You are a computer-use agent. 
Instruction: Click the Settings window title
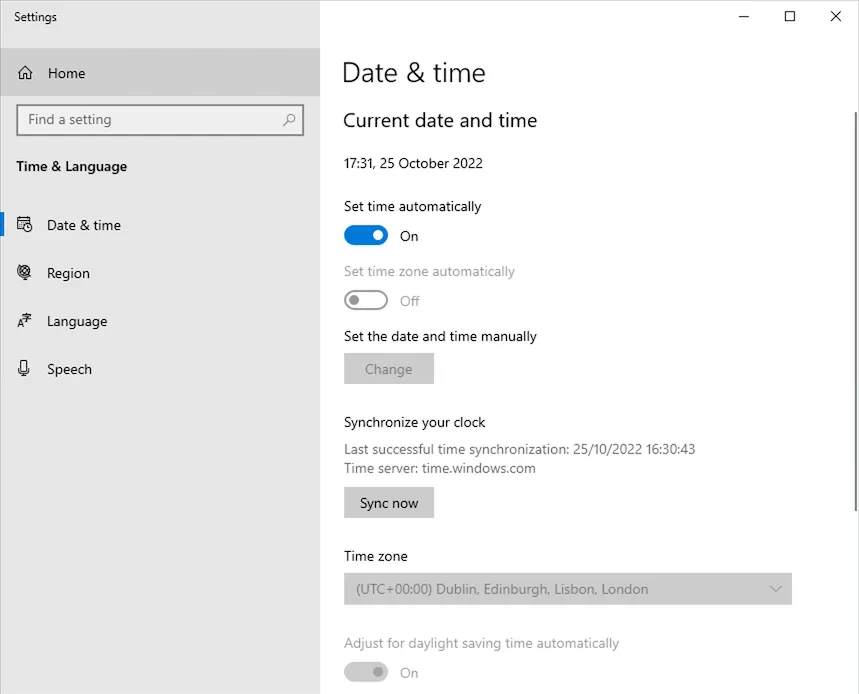pos(36,17)
